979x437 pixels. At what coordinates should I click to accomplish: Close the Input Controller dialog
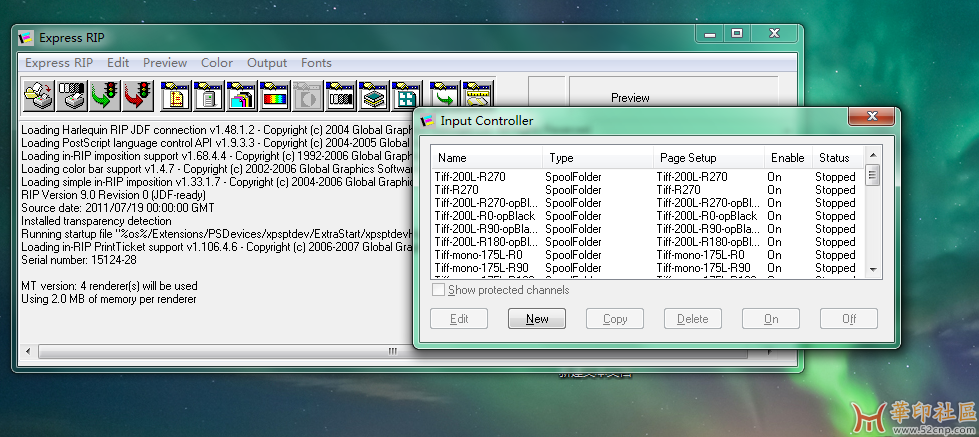click(872, 116)
